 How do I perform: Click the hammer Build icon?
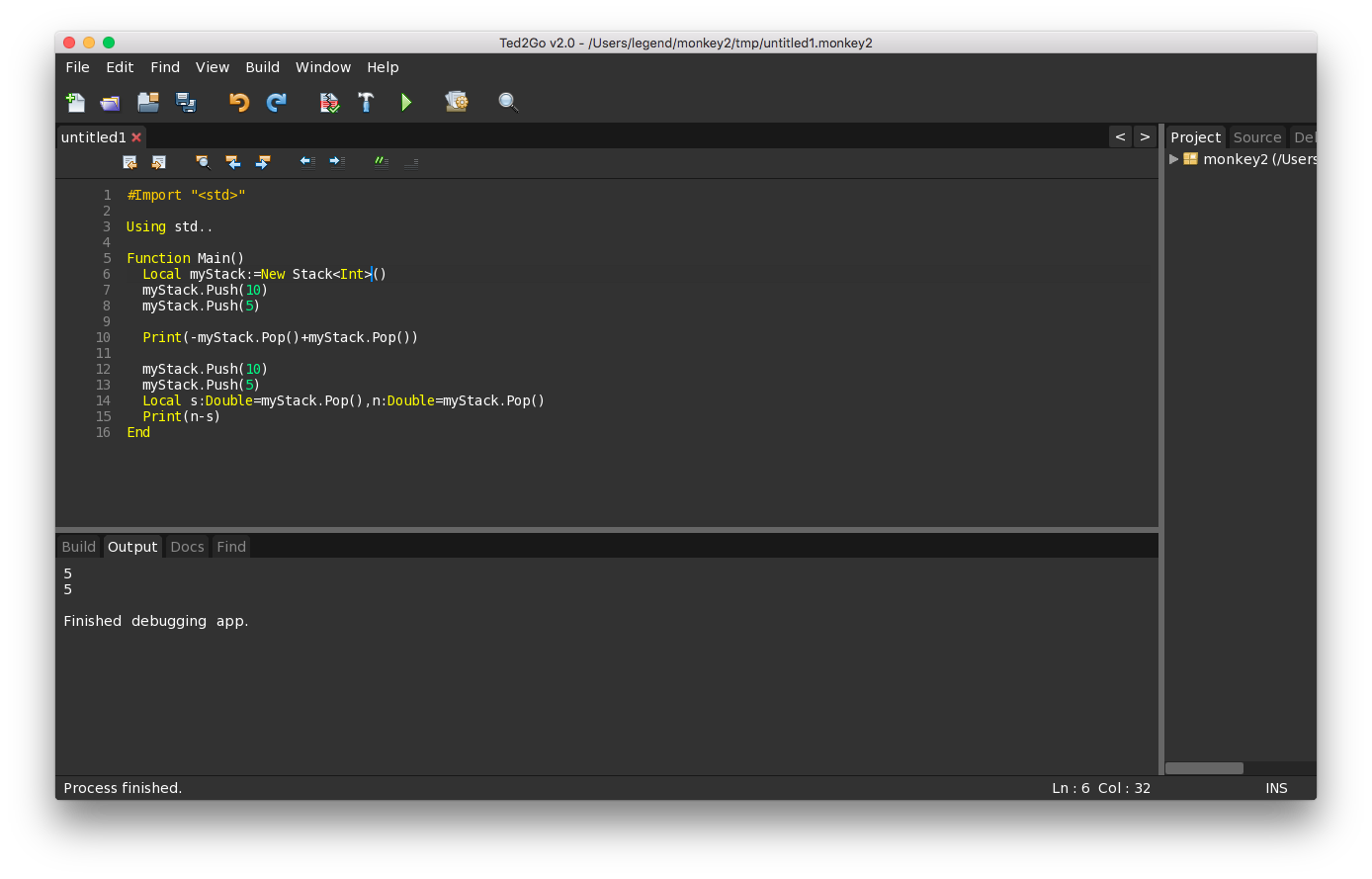point(366,102)
